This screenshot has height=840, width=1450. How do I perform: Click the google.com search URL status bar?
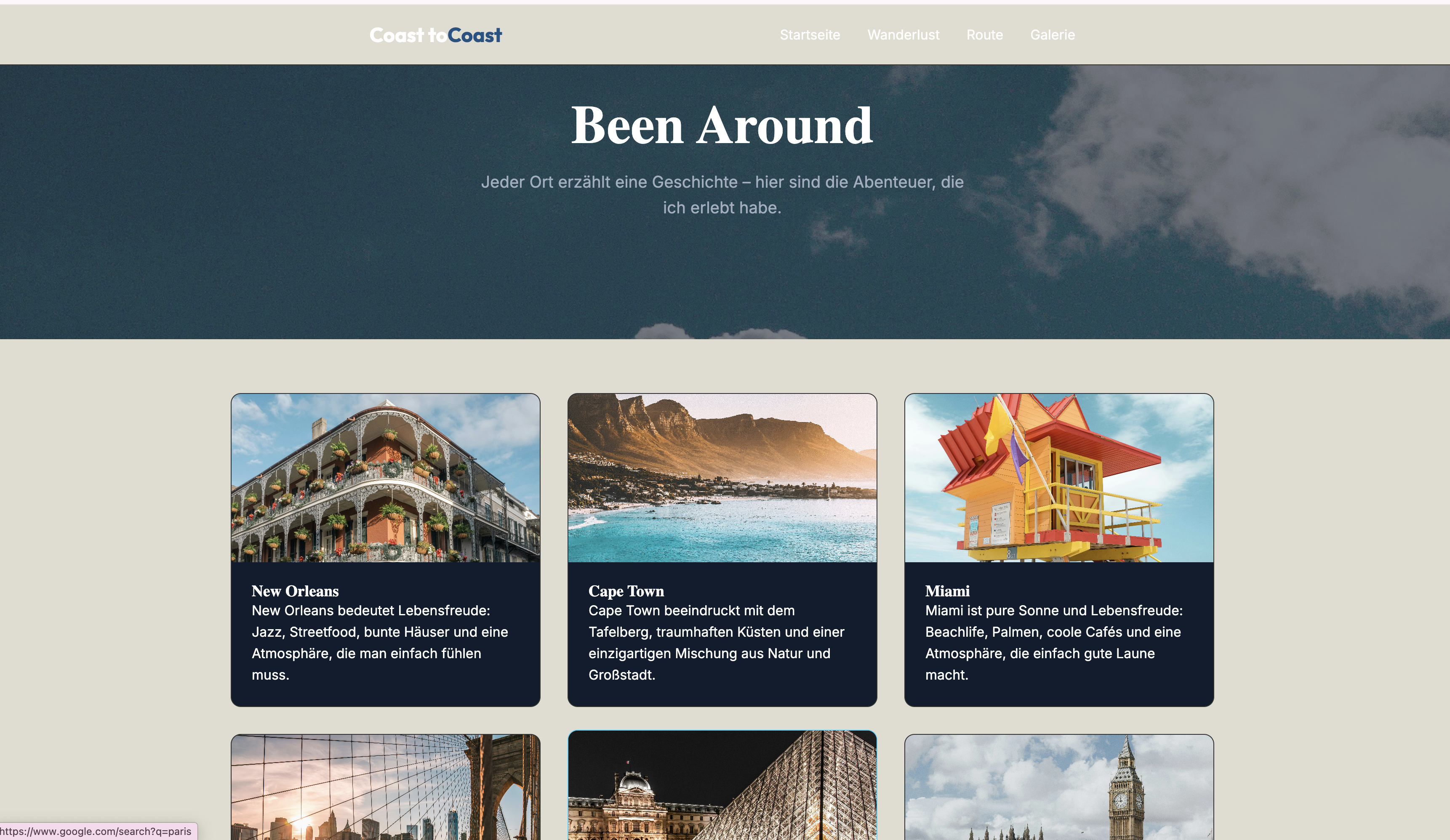(x=96, y=831)
